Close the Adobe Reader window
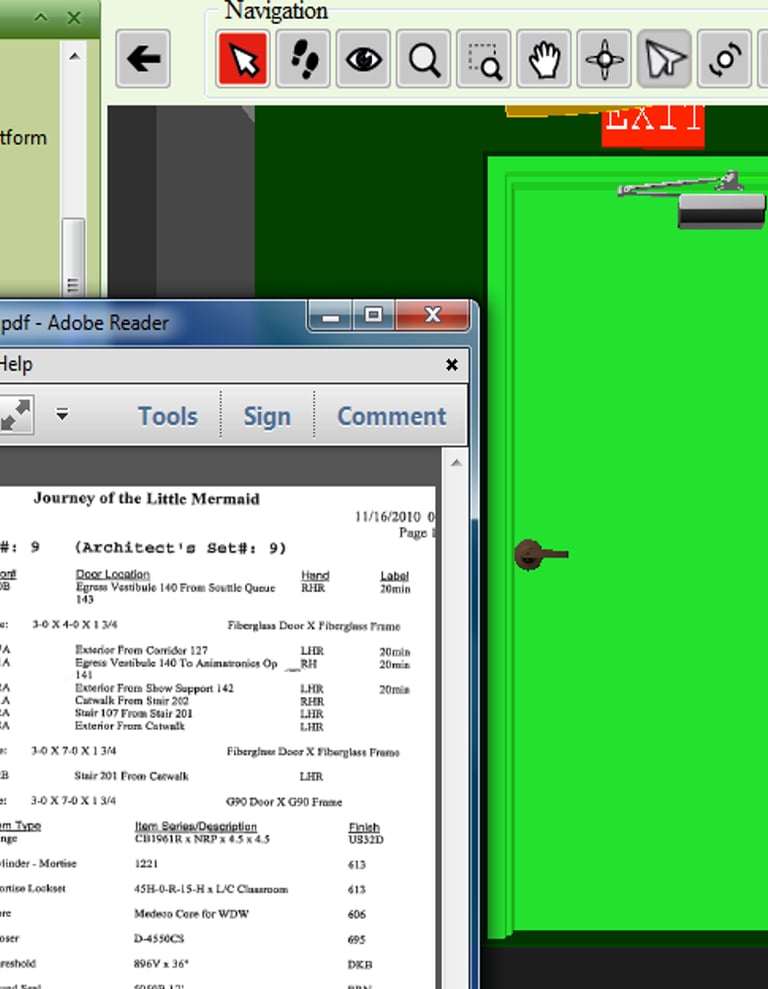Image resolution: width=768 pixels, height=989 pixels. [433, 315]
